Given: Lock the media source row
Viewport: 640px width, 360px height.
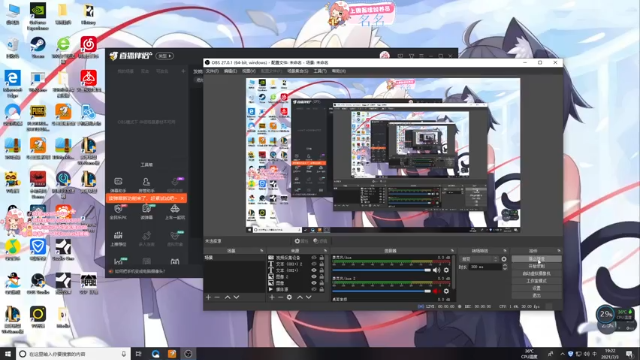Looking at the screenshot, I should 322,289.
